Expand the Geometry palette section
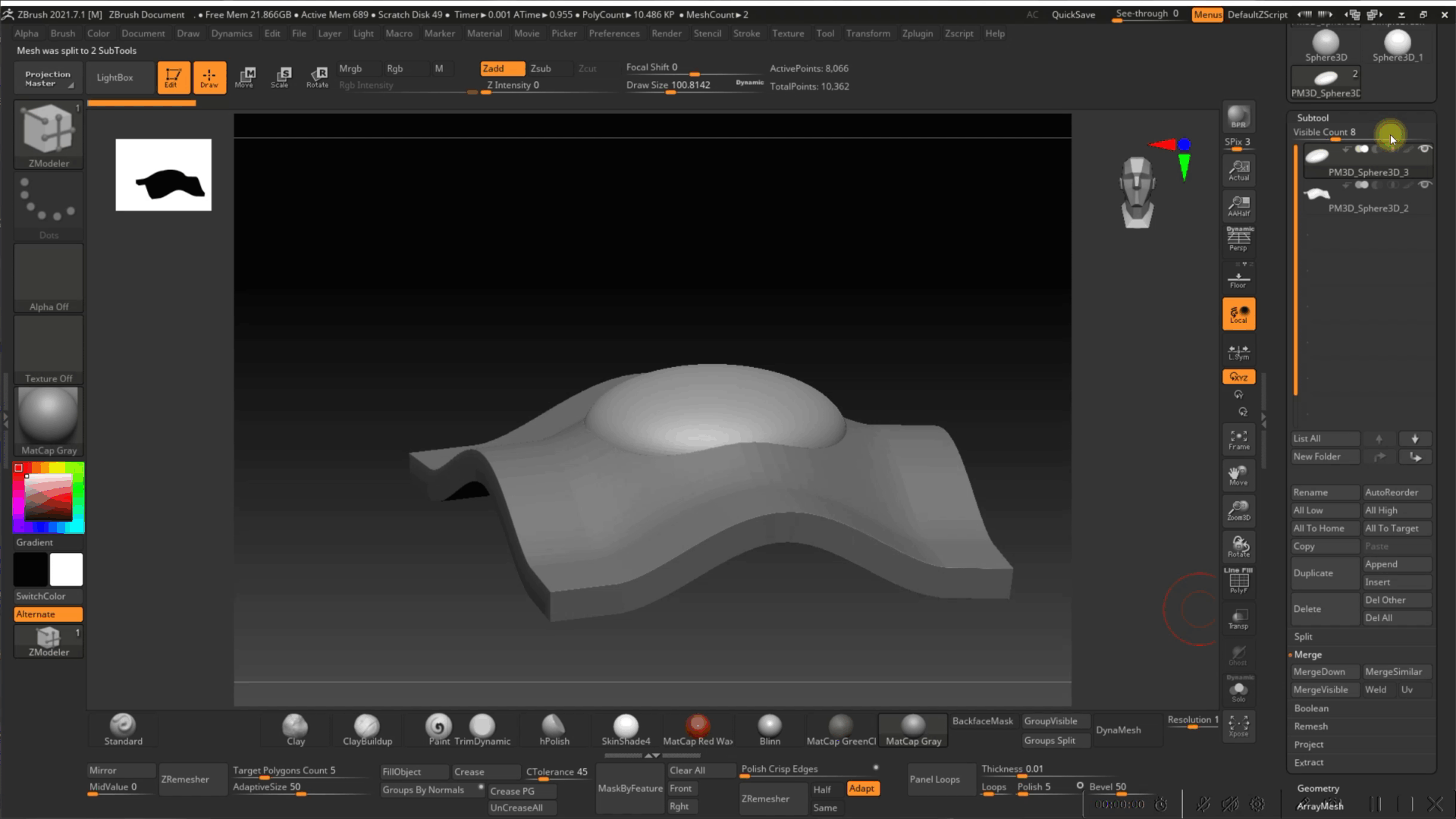The width and height of the screenshot is (1456, 819). (1318, 788)
